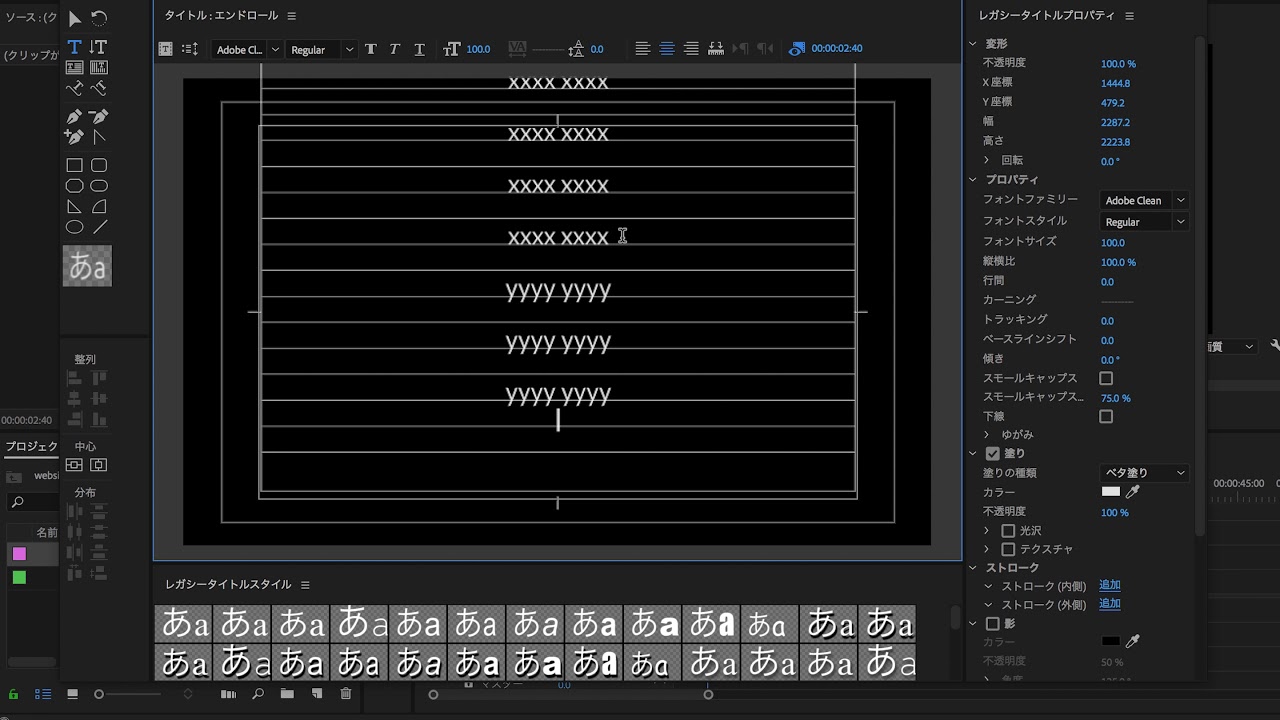Screen dimensions: 1280x720
Task: Open tab stops ruler
Action: 716,48
